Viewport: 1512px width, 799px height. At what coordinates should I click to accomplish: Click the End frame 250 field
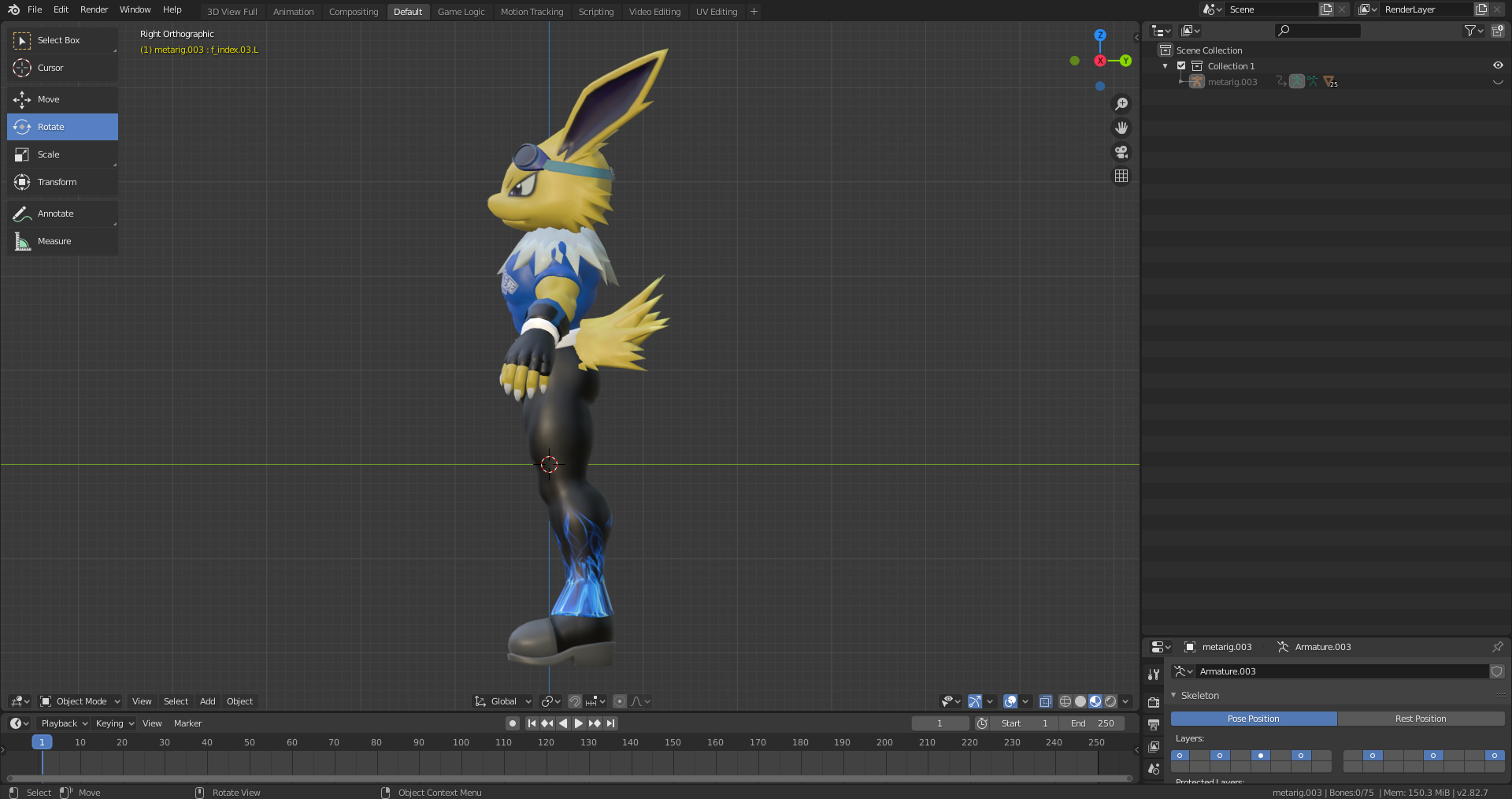(x=1092, y=723)
